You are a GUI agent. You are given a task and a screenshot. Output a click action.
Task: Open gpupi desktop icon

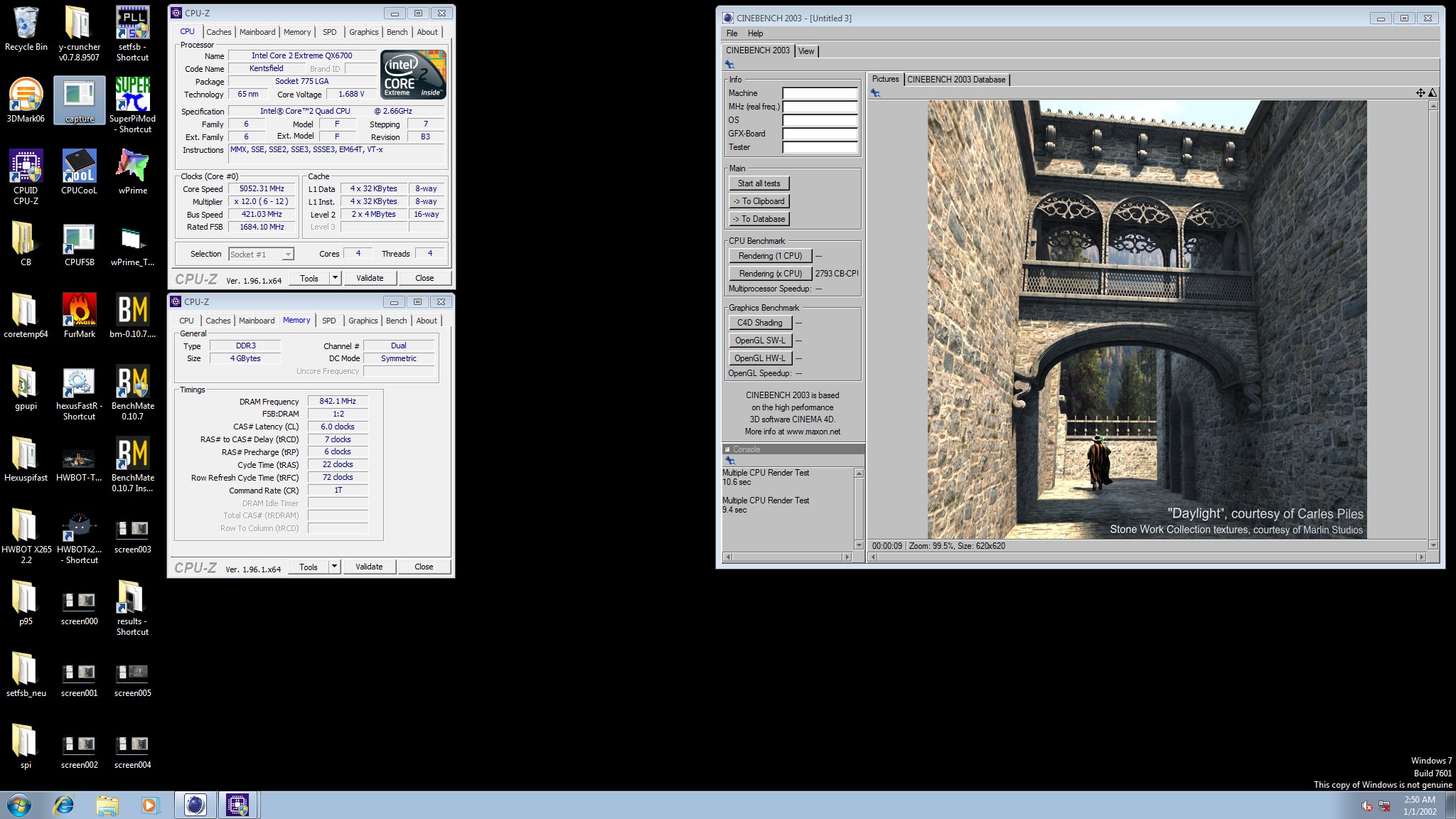point(26,387)
